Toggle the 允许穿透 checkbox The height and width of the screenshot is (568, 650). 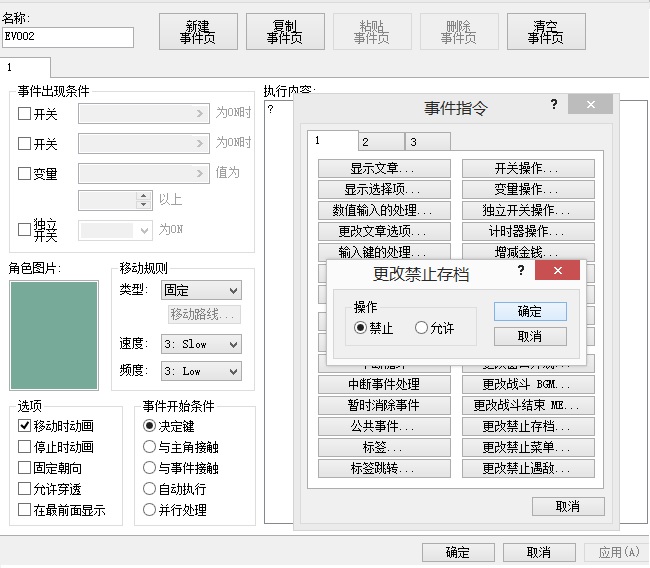tap(24, 489)
